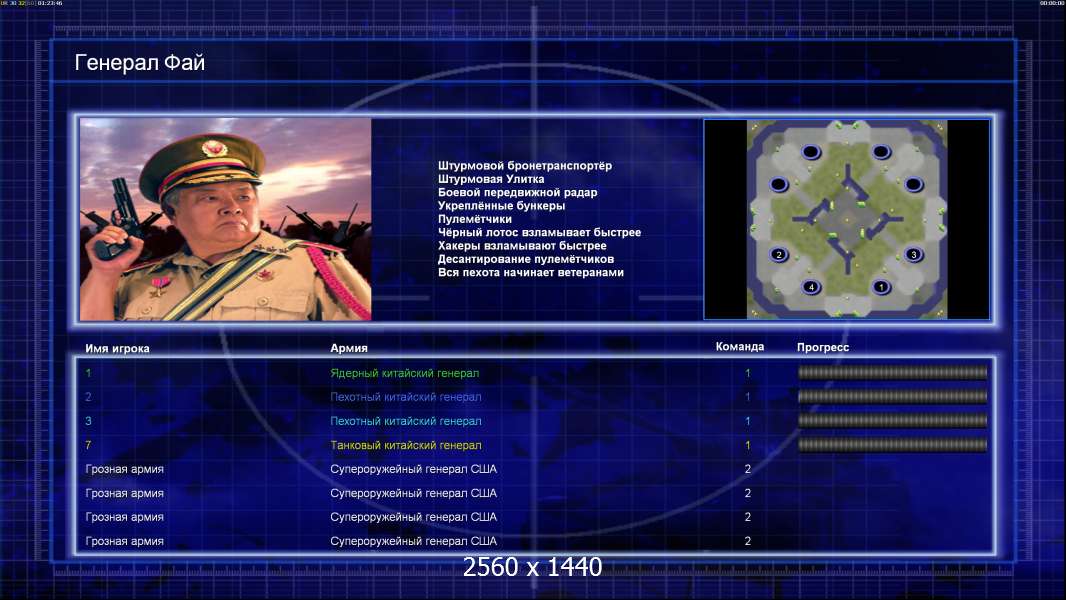Click loading progress bar for player 7
This screenshot has width=1066, height=600.
tap(892, 445)
